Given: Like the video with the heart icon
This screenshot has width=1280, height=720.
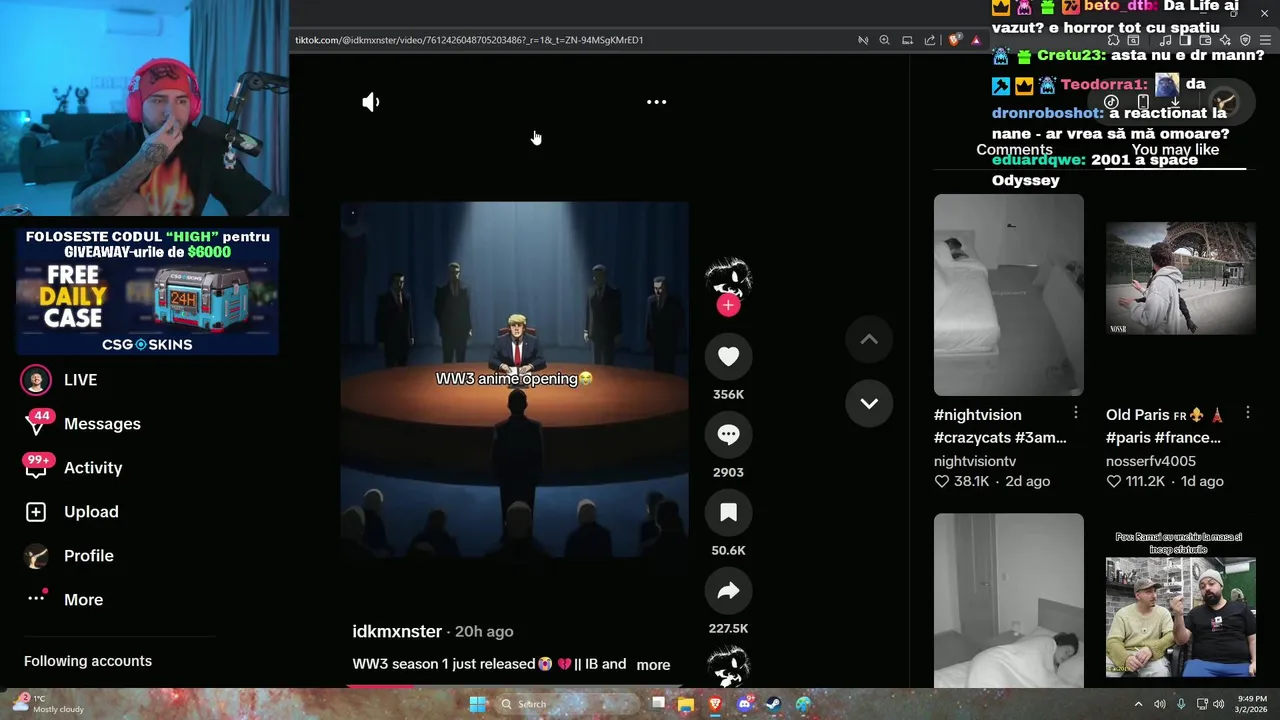Looking at the screenshot, I should [x=728, y=356].
